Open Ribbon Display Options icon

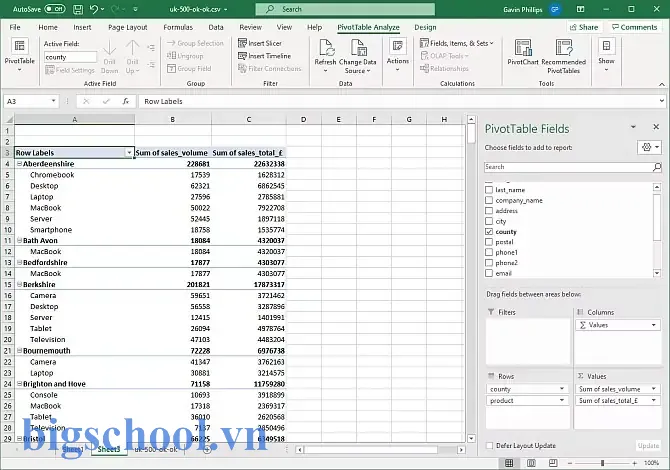point(580,9)
